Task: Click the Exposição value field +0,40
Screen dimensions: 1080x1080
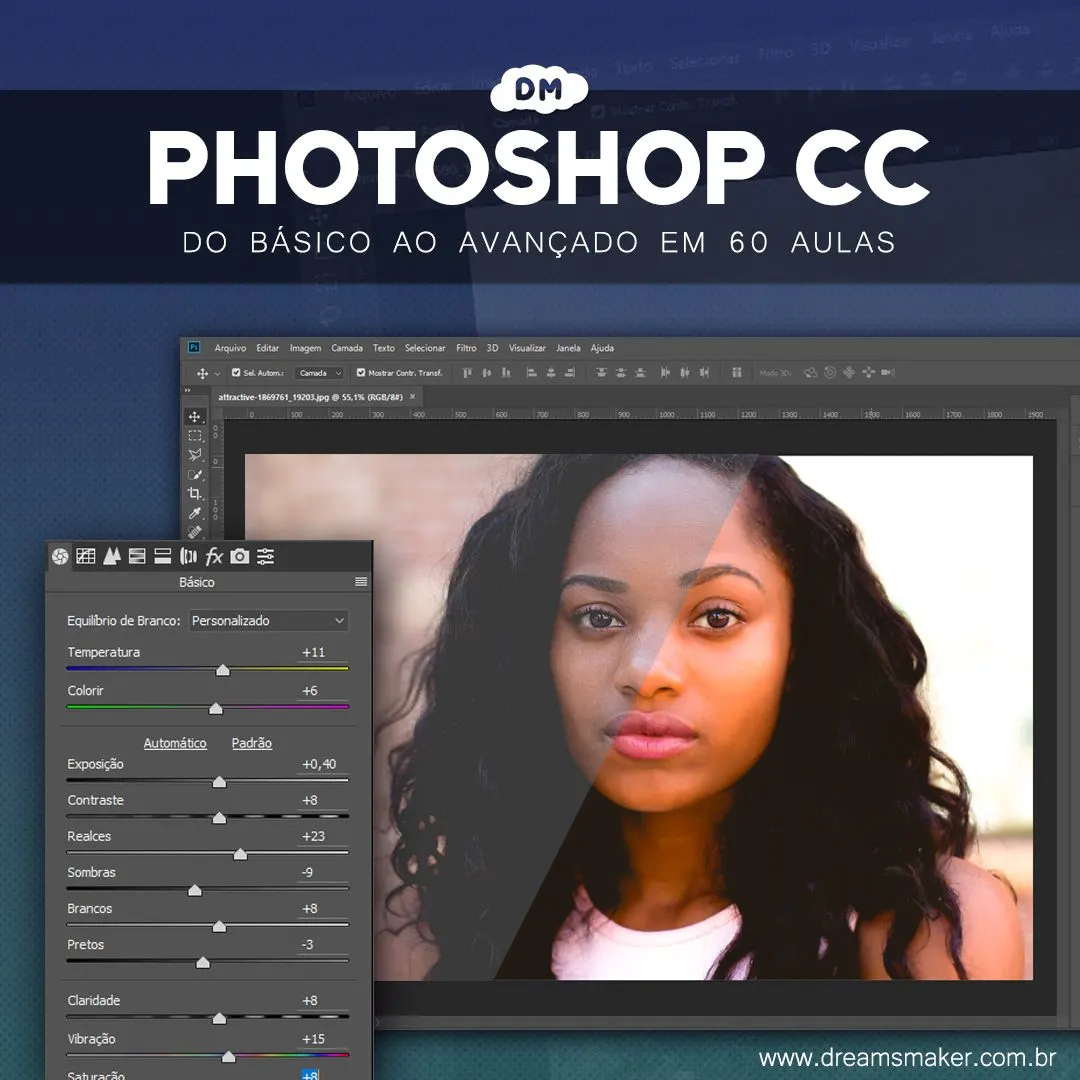Action: pos(322,764)
